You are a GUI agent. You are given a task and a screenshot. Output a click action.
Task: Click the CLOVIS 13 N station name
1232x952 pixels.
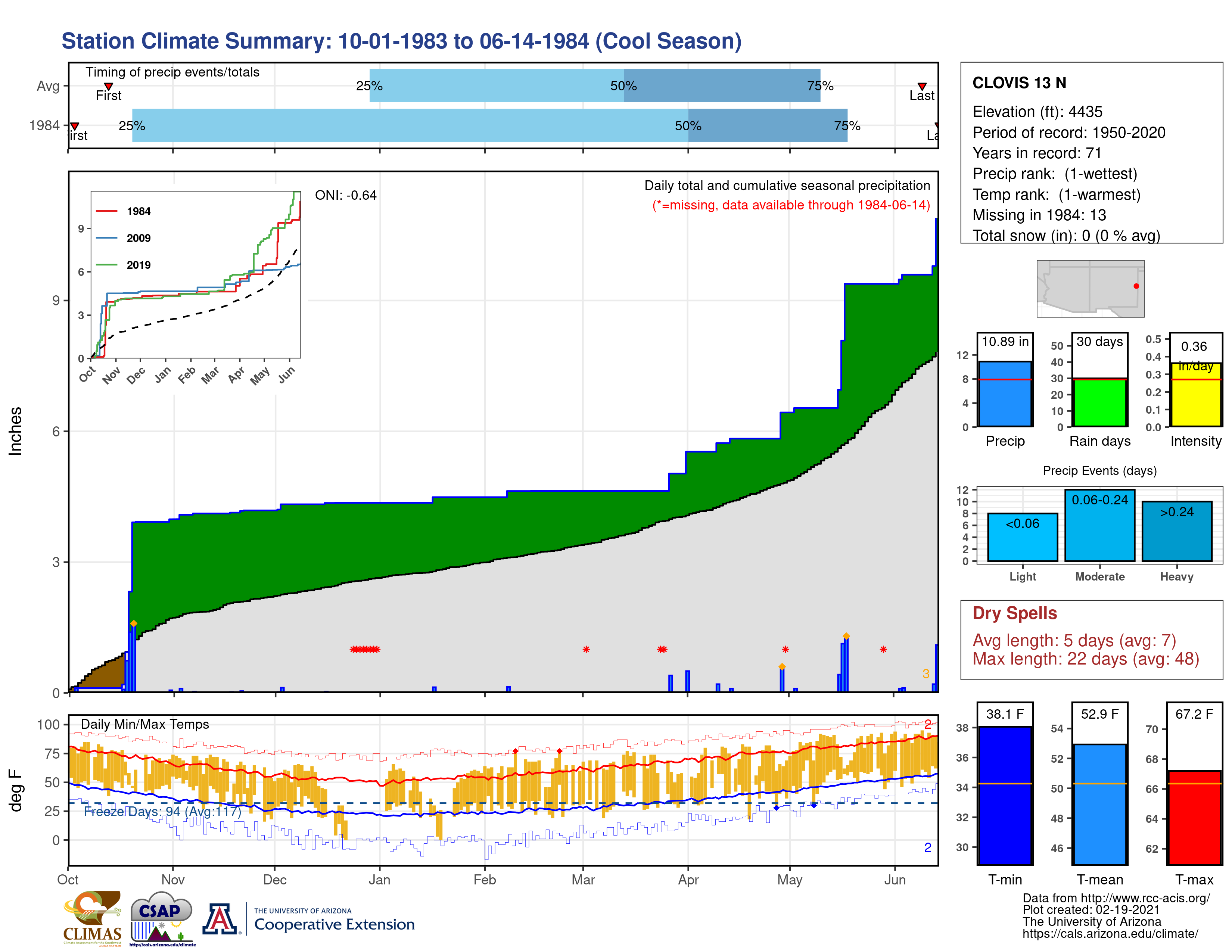coord(1019,83)
